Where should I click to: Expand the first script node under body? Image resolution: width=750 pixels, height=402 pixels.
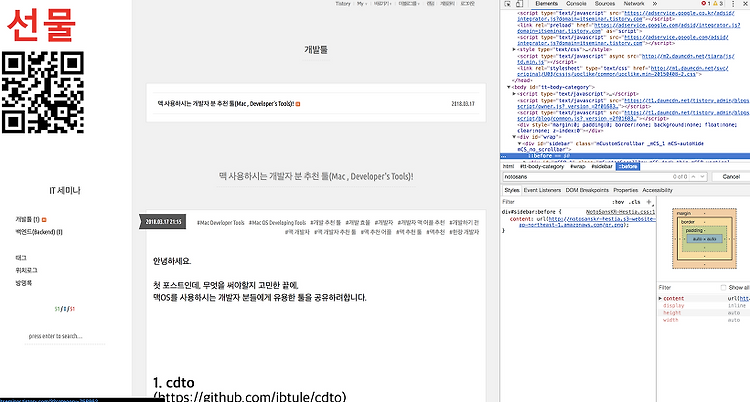514,94
